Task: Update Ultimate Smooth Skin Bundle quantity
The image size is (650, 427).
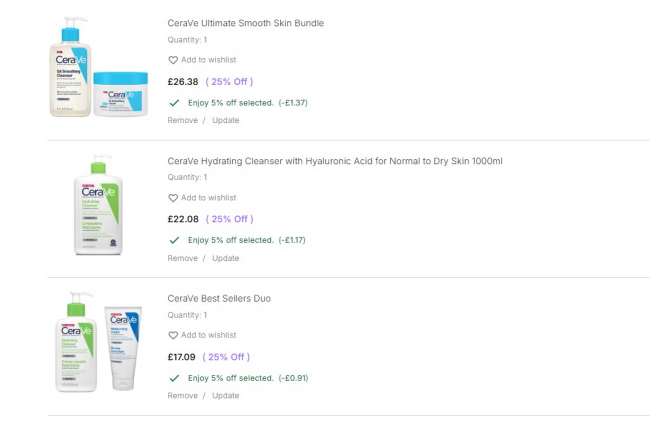Action: 225,120
